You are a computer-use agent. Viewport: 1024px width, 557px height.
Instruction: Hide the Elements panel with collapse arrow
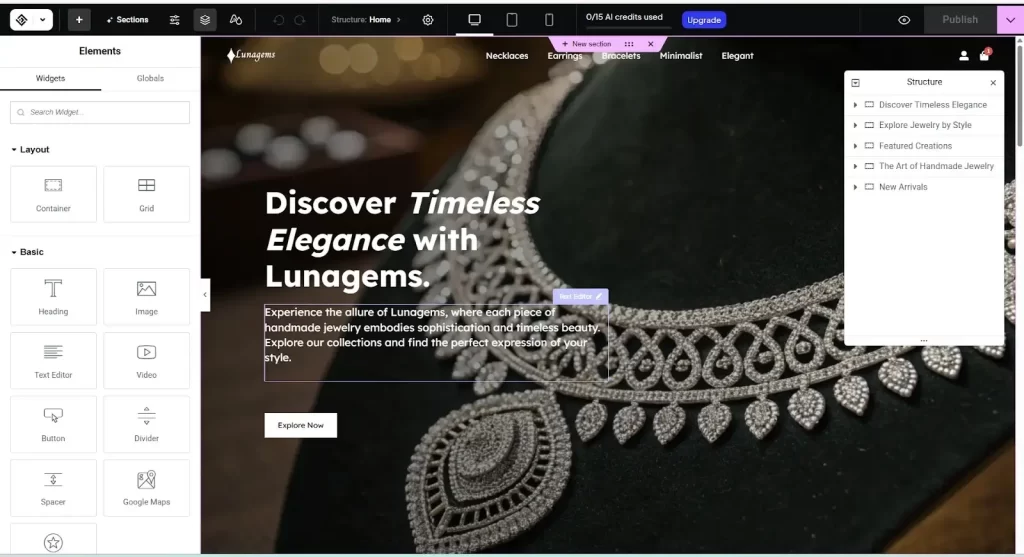point(205,294)
